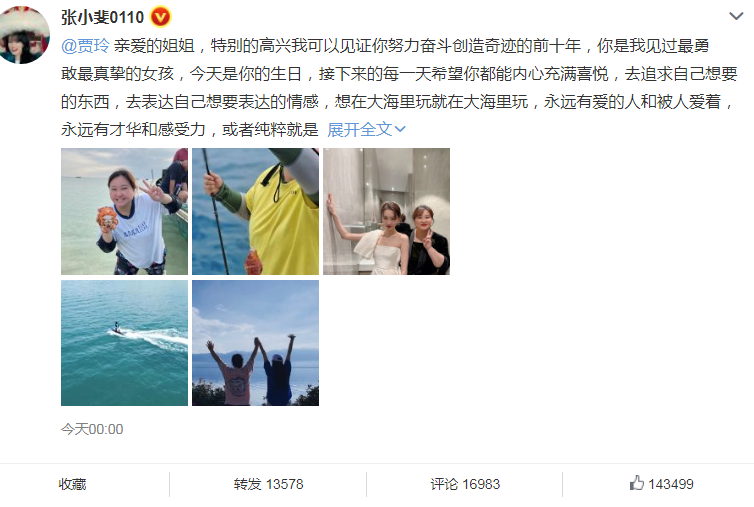Open photo of two people raising arms
The image size is (754, 507).
coord(255,343)
